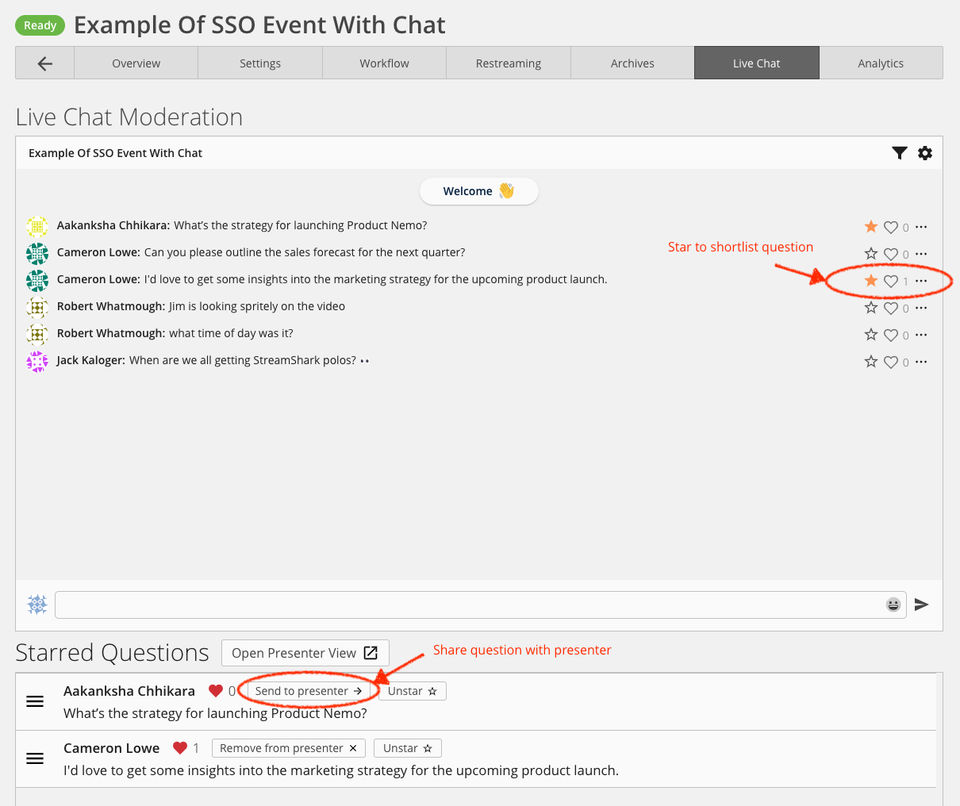Switch to the Analytics tab

880,63
